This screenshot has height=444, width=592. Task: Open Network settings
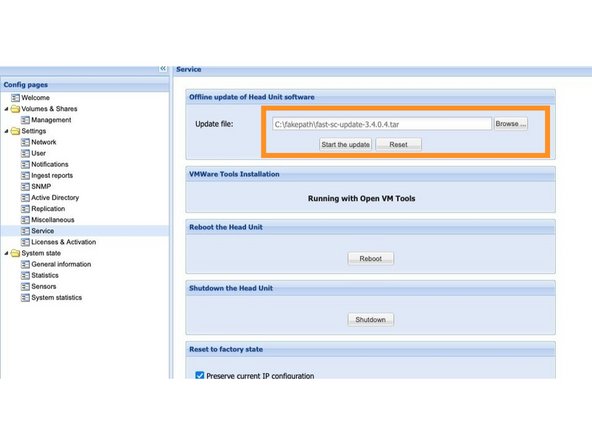coord(44,142)
